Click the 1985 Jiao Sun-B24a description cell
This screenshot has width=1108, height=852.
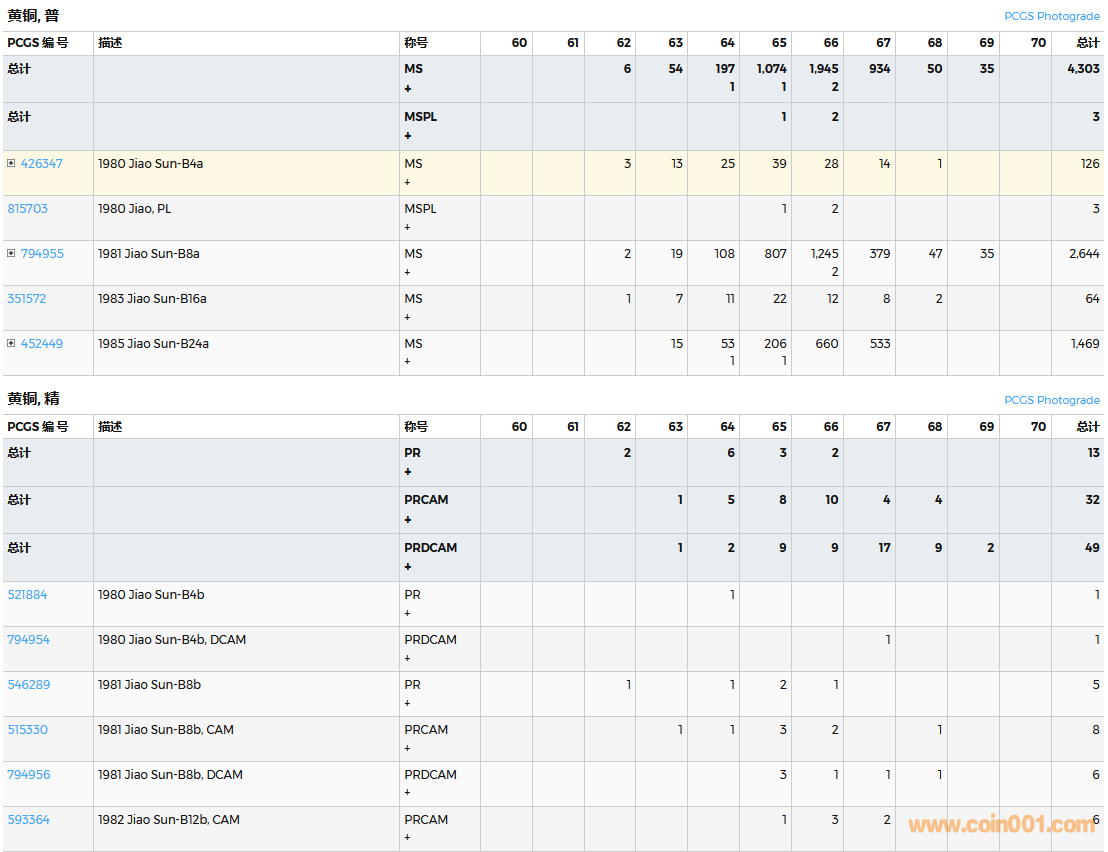153,343
